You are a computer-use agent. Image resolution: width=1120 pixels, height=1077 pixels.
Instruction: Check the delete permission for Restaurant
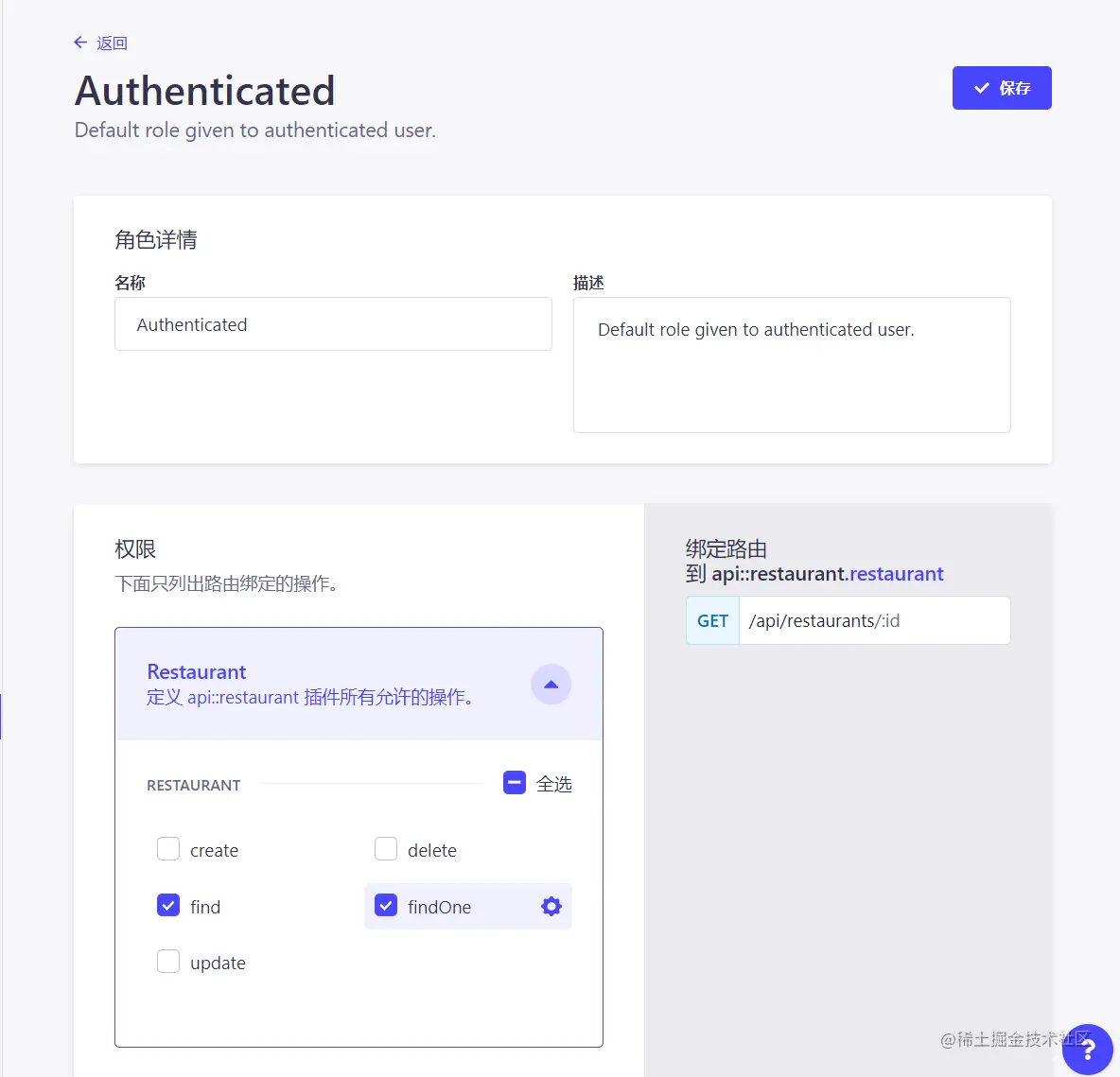(386, 848)
